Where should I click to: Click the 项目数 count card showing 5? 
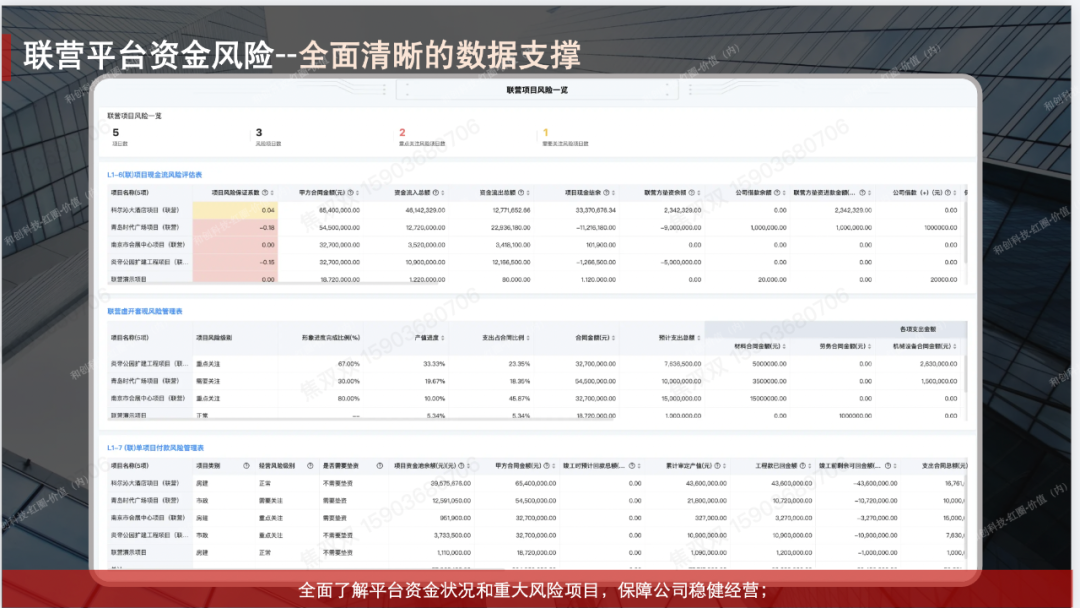116,132
